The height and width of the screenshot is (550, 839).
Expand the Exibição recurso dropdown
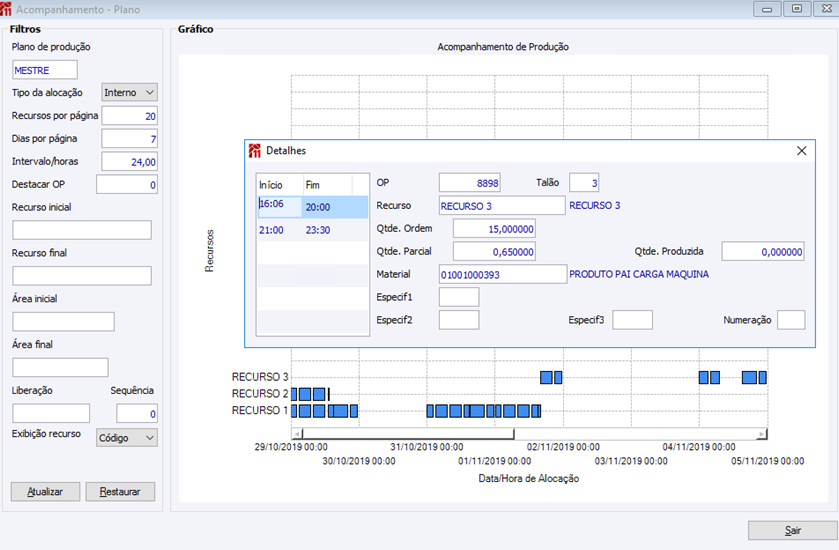coord(127,437)
